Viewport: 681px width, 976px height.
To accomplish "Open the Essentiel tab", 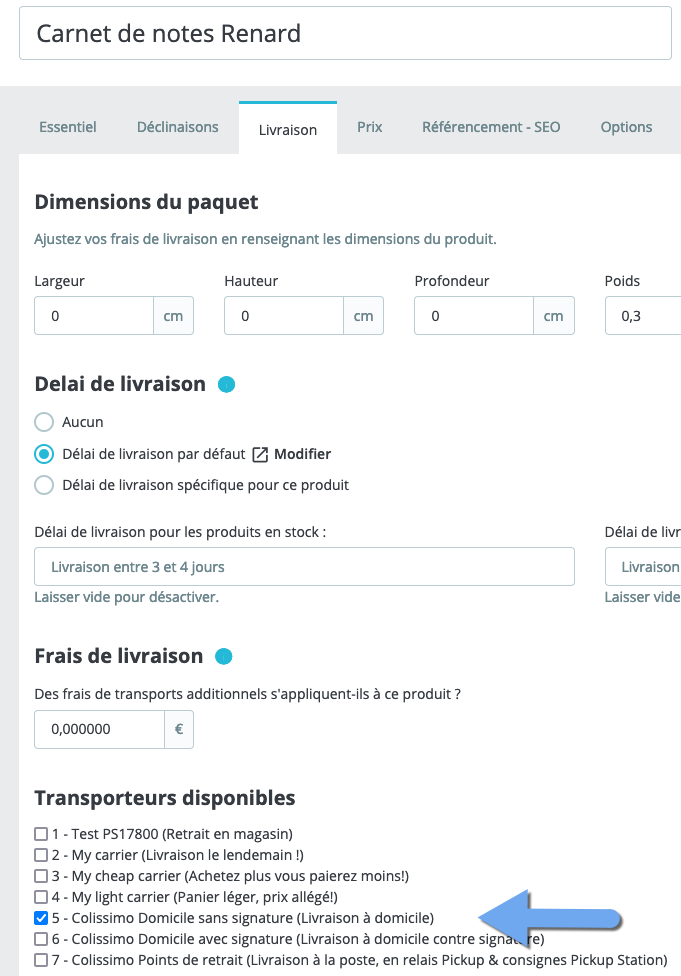I will (x=68, y=127).
